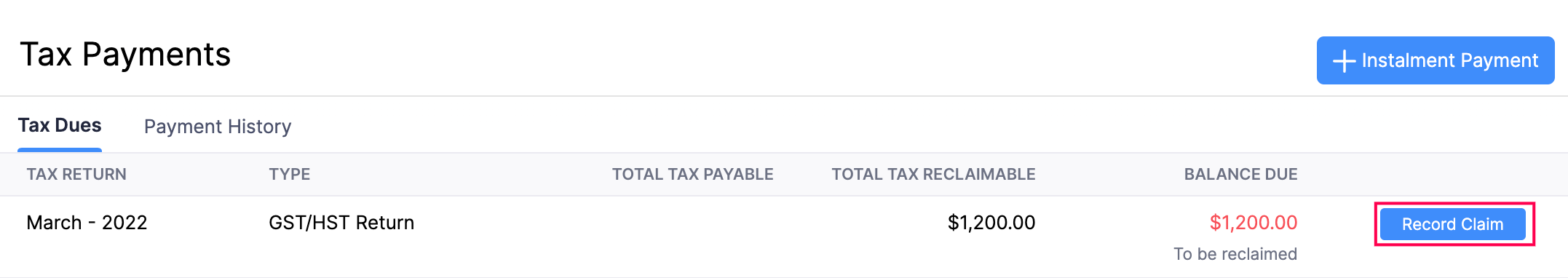This screenshot has width=1568, height=278.
Task: Click the red $1,200.00 balance due amount
Action: 1254,223
